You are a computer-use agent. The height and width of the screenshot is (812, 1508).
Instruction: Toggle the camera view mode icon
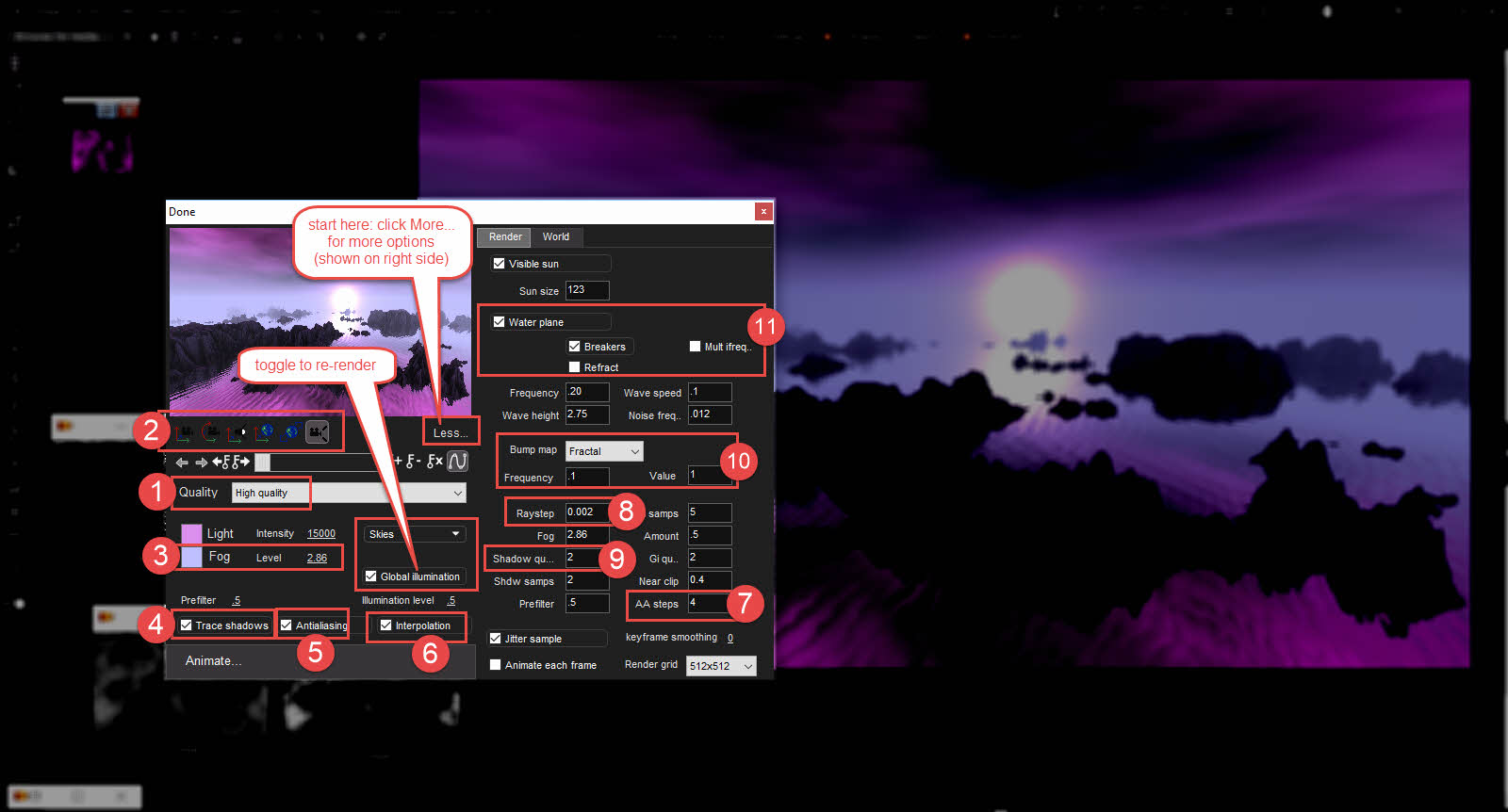(x=318, y=432)
